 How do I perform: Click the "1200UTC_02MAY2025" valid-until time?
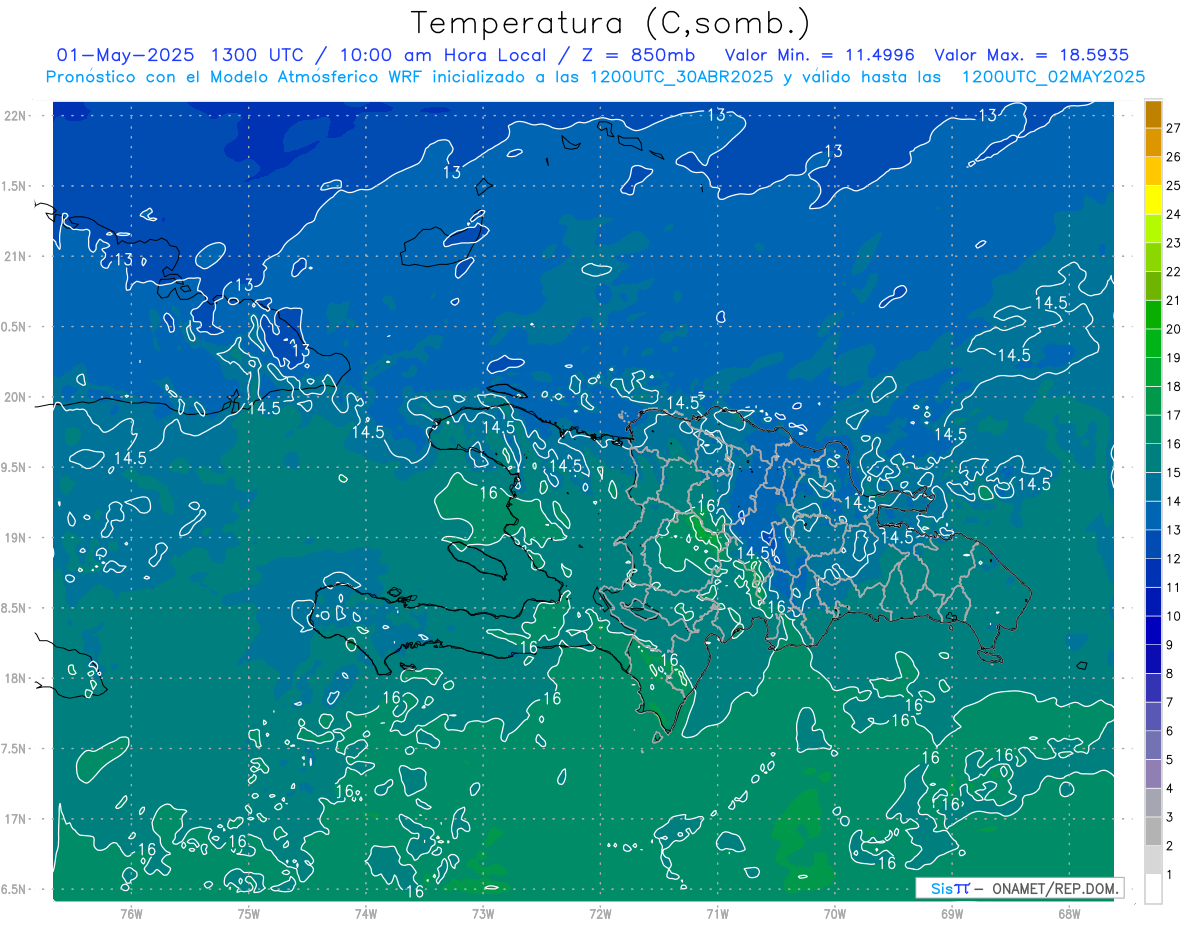click(x=1053, y=77)
